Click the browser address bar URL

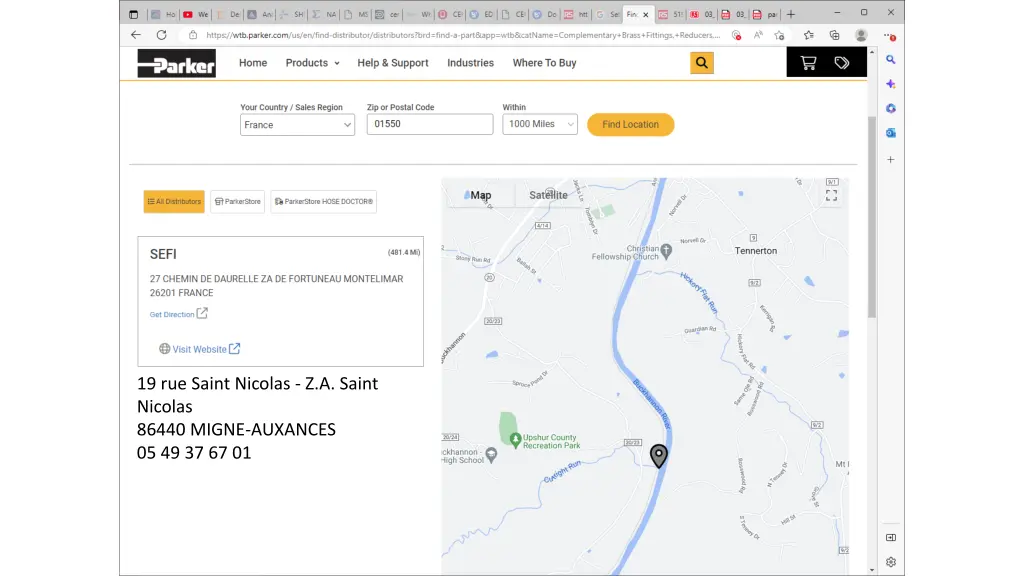[x=463, y=35]
